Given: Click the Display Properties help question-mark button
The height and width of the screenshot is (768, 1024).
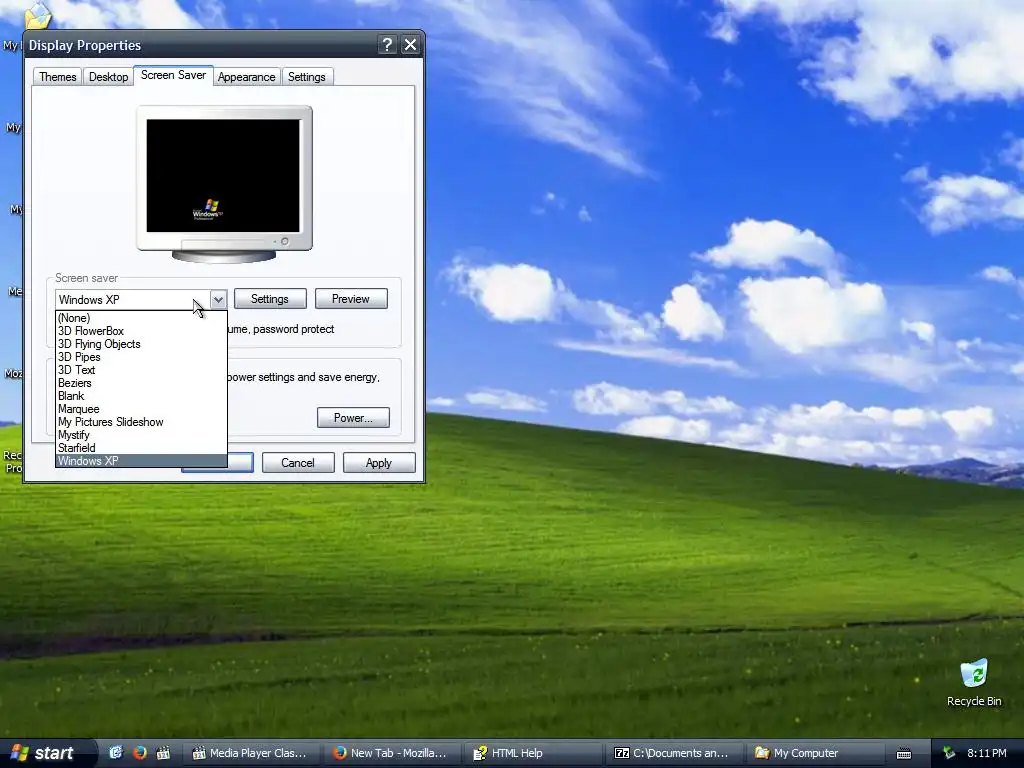Looking at the screenshot, I should [x=387, y=44].
